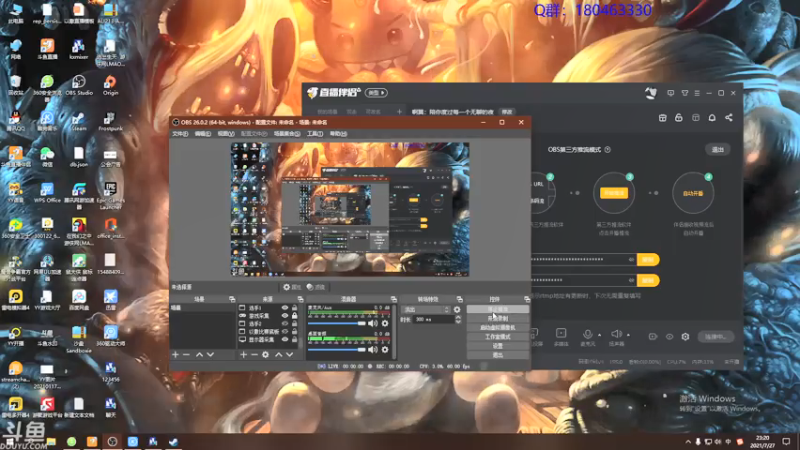800x450 pixels.
Task: Expand hidden system tray icons chevron
Action: pyautogui.click(x=688, y=442)
